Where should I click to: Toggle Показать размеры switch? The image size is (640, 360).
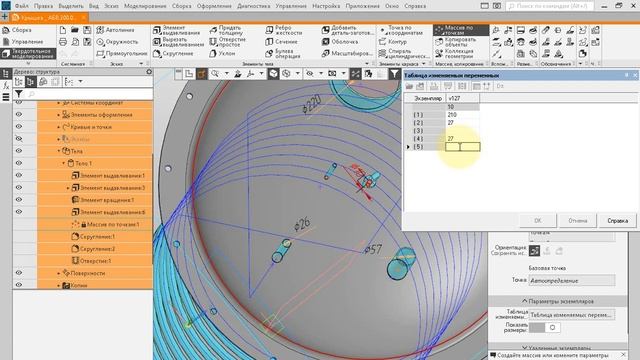(x=544, y=327)
